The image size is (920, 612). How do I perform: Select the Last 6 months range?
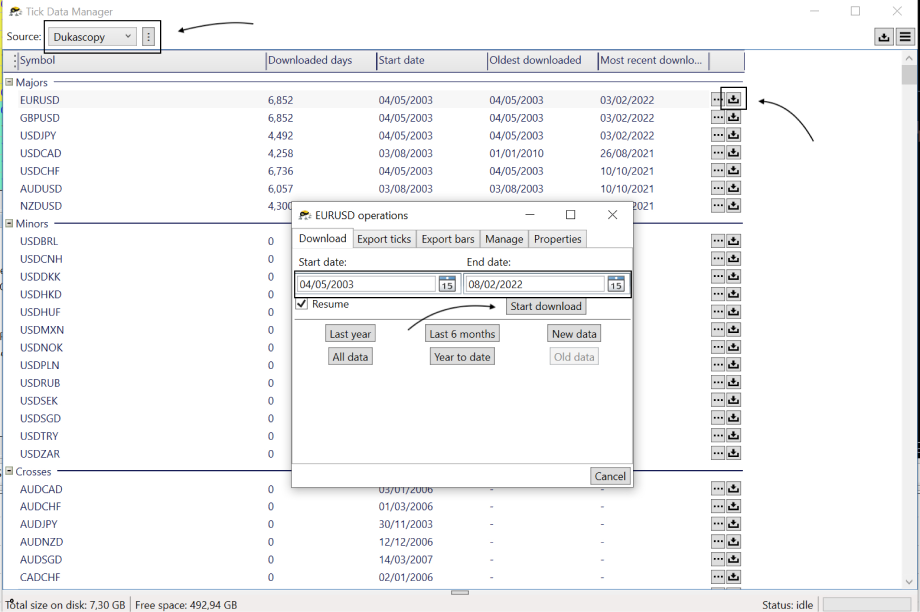point(461,333)
